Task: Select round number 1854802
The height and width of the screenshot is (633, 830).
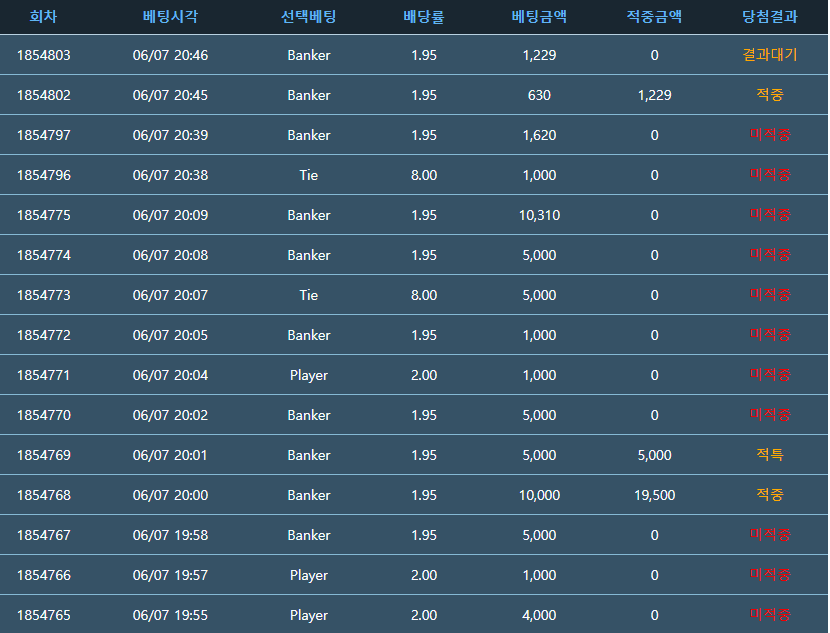Action: pos(43,95)
